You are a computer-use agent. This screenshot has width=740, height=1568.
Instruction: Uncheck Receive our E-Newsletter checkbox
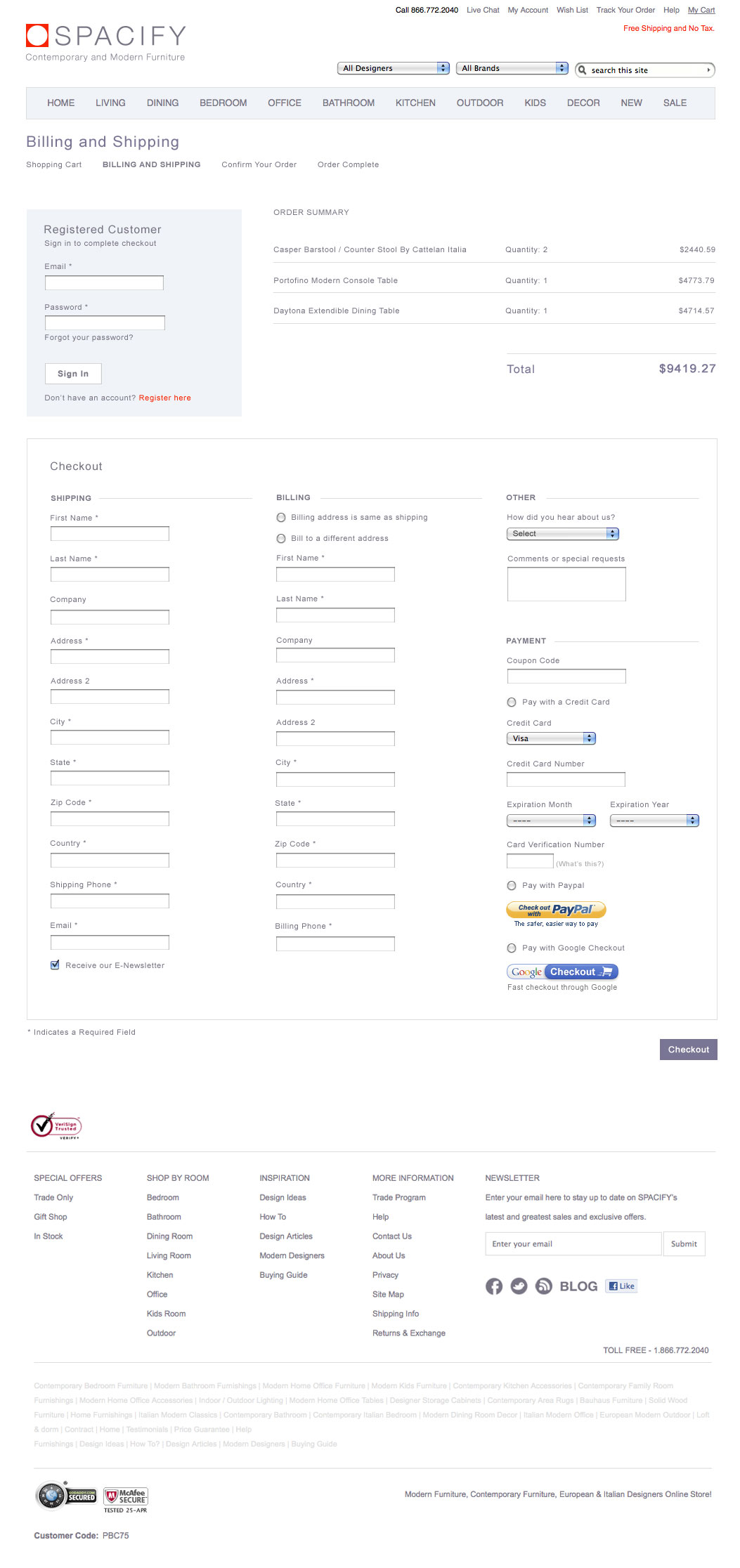click(x=55, y=965)
